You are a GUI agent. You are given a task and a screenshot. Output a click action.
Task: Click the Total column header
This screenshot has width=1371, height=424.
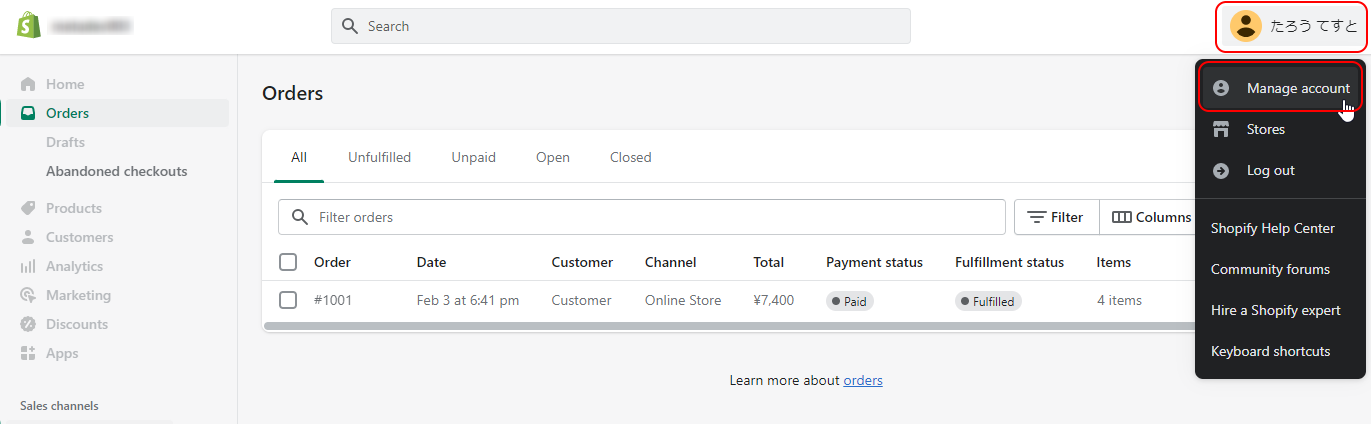(769, 262)
